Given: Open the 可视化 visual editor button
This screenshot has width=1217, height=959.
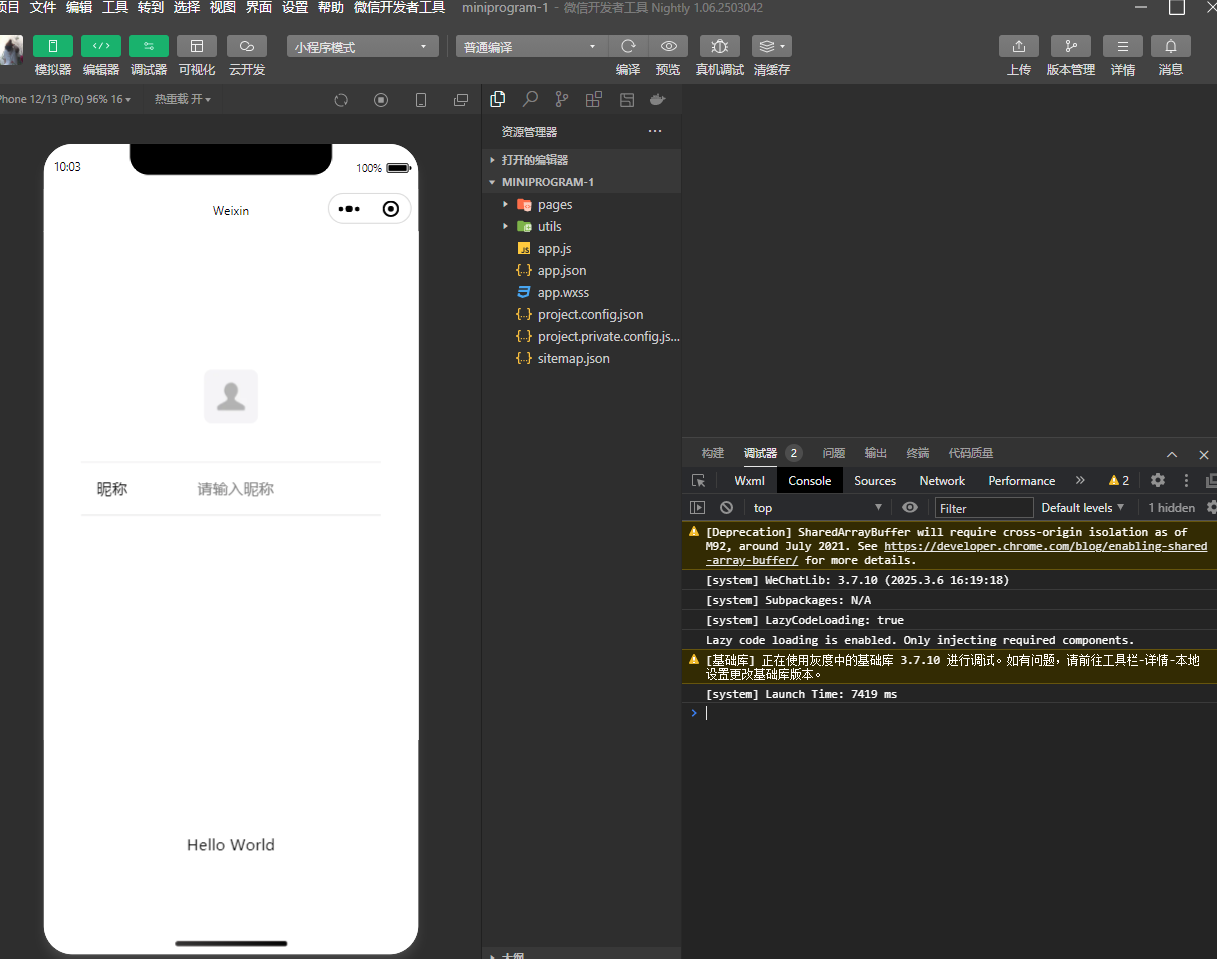Looking at the screenshot, I should (x=197, y=46).
